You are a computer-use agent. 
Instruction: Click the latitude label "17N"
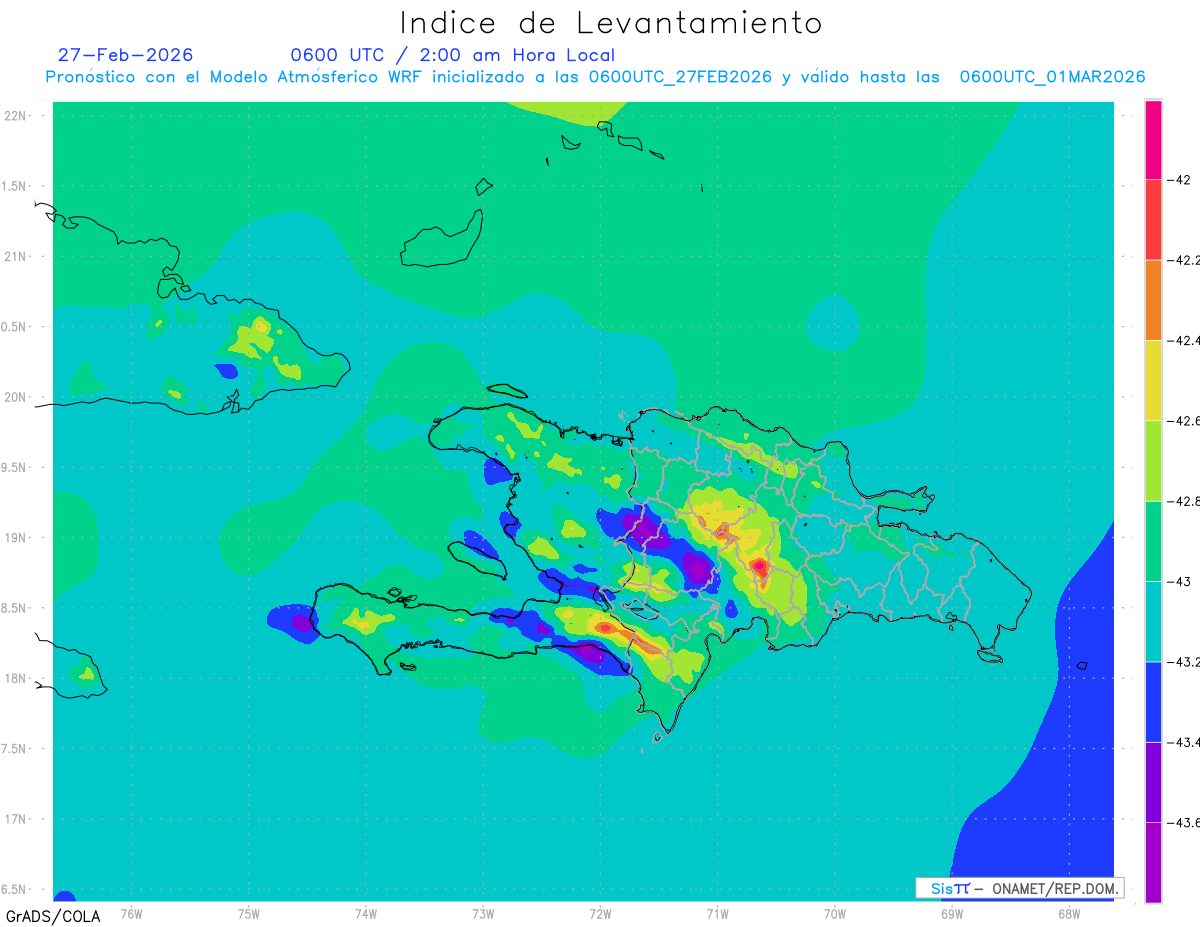[15, 819]
